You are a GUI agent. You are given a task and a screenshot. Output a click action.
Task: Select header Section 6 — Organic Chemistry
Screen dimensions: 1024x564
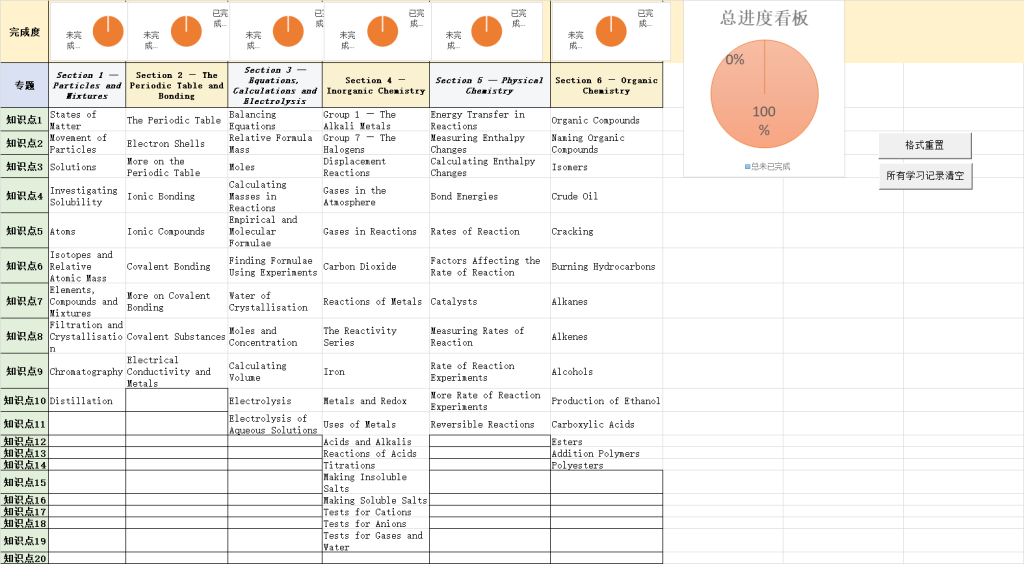point(607,86)
